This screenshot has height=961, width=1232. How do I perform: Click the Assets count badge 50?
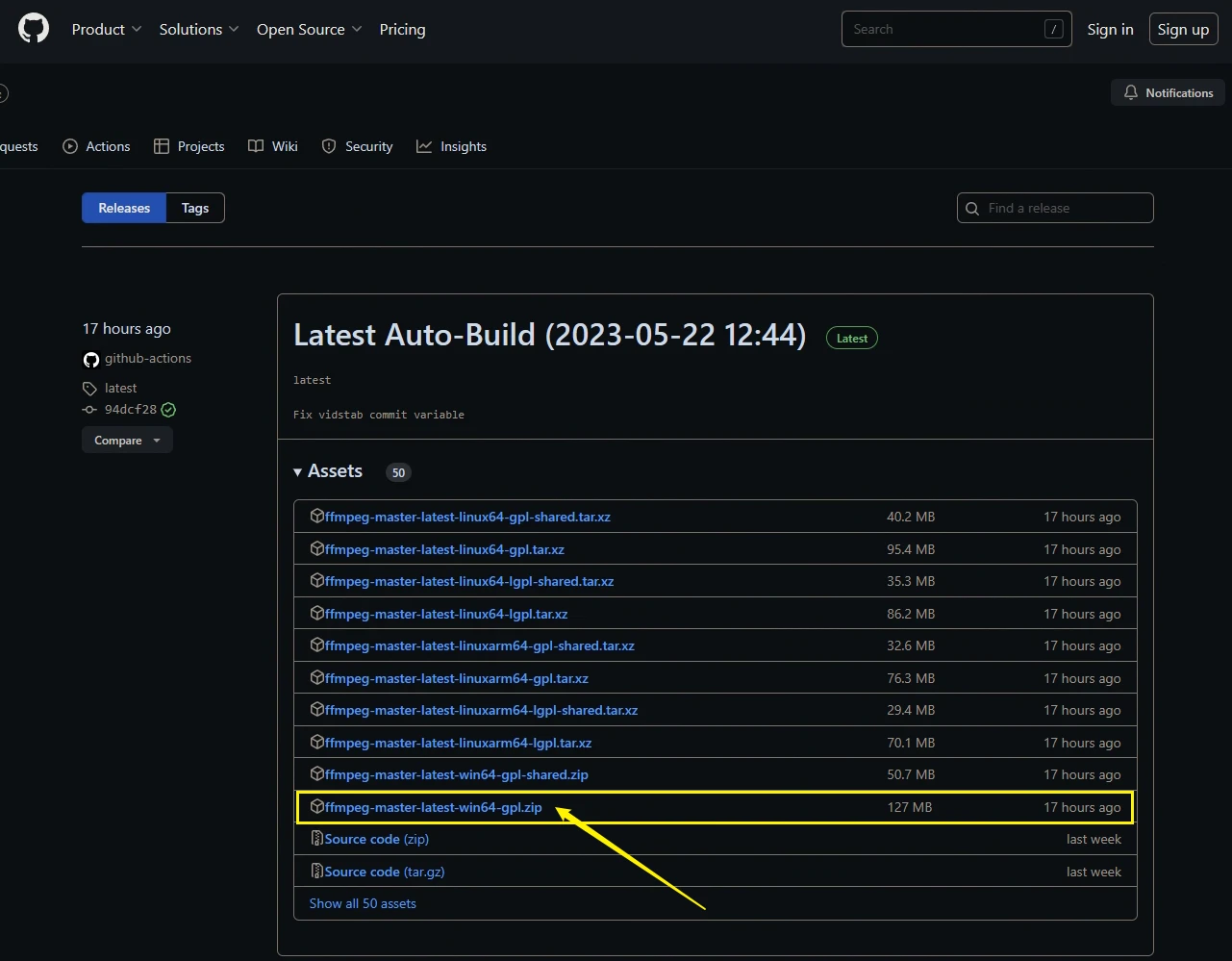coord(398,472)
